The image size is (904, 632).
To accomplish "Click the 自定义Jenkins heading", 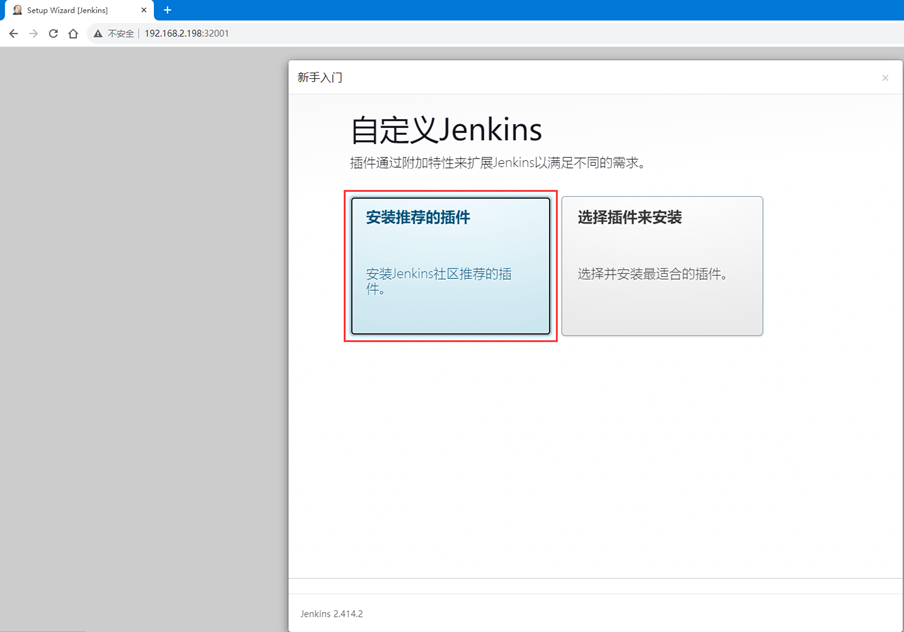I will [446, 130].
